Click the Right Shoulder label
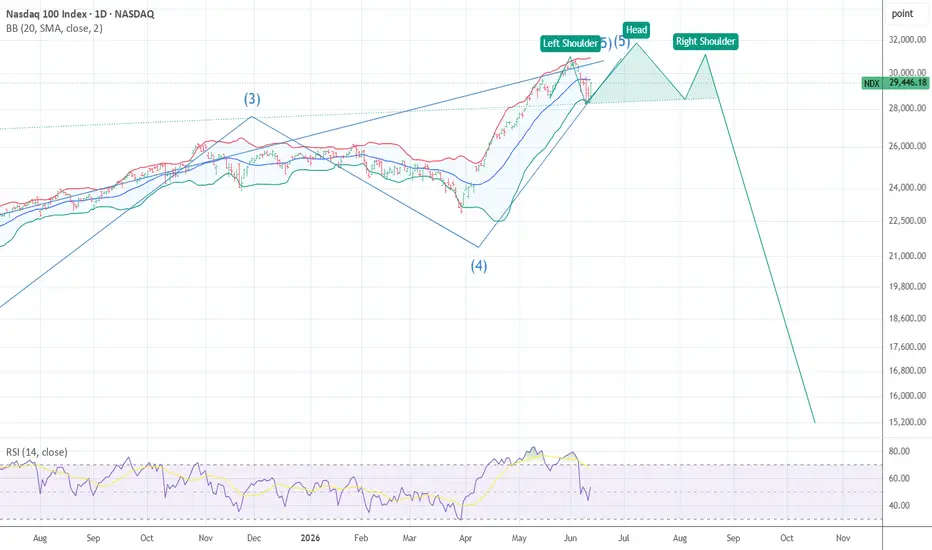Screen dimensions: 932x550 click(x=706, y=42)
